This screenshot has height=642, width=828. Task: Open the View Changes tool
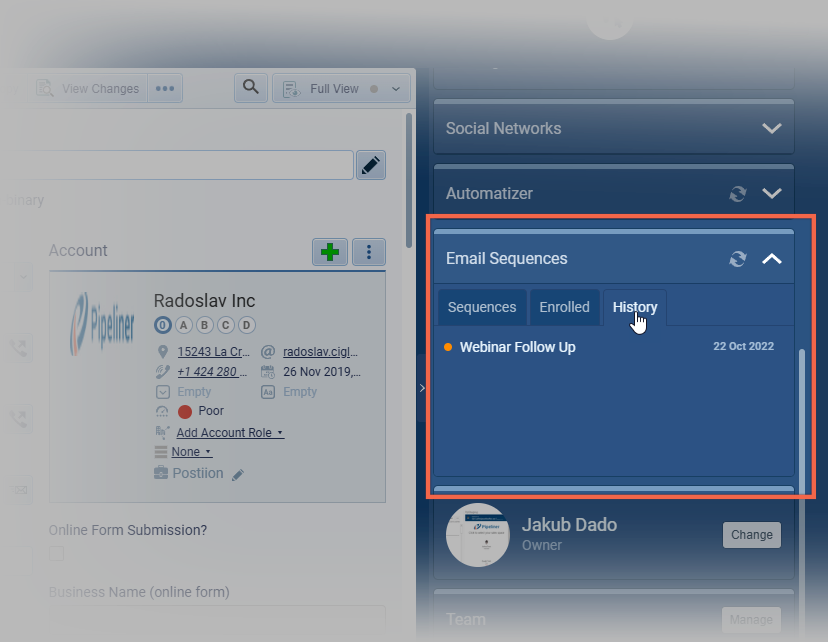[x=88, y=89]
